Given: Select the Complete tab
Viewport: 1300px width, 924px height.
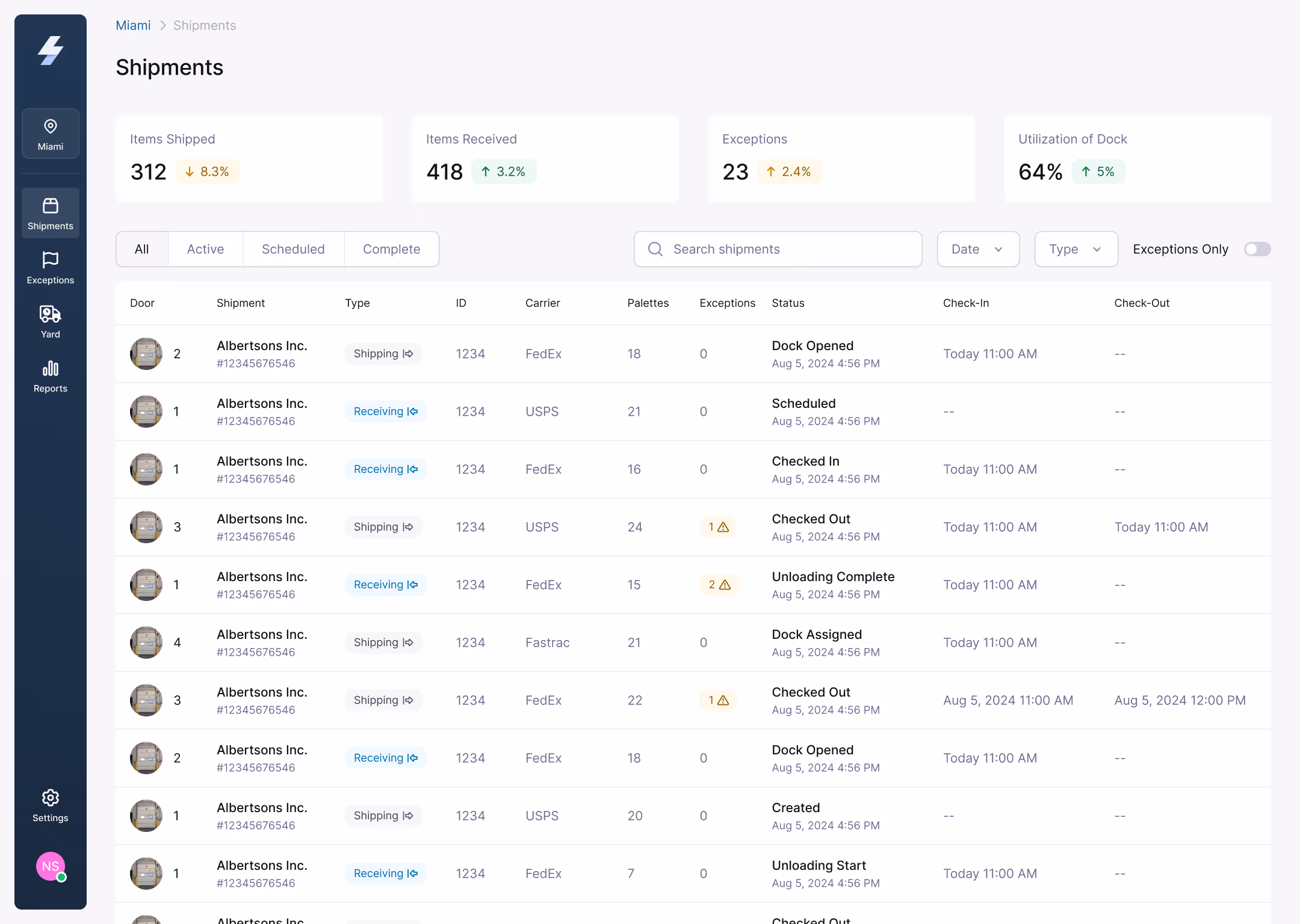Looking at the screenshot, I should (391, 249).
